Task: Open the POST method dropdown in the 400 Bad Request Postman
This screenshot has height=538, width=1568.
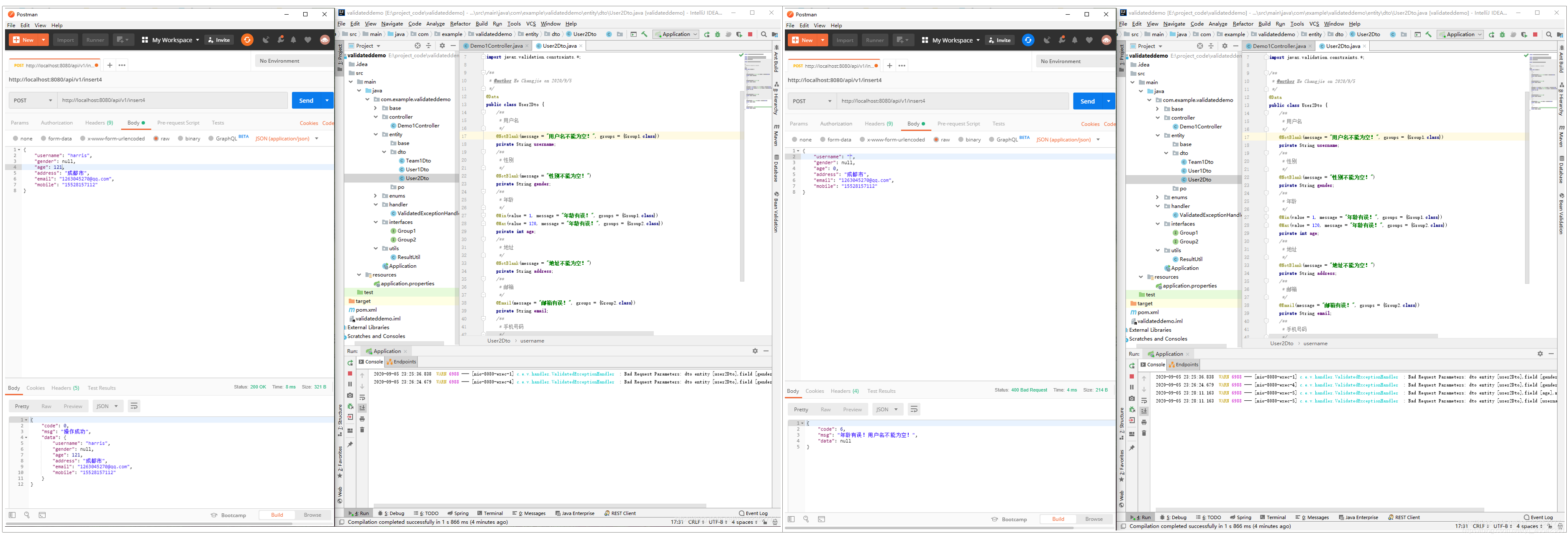Action: pos(812,101)
